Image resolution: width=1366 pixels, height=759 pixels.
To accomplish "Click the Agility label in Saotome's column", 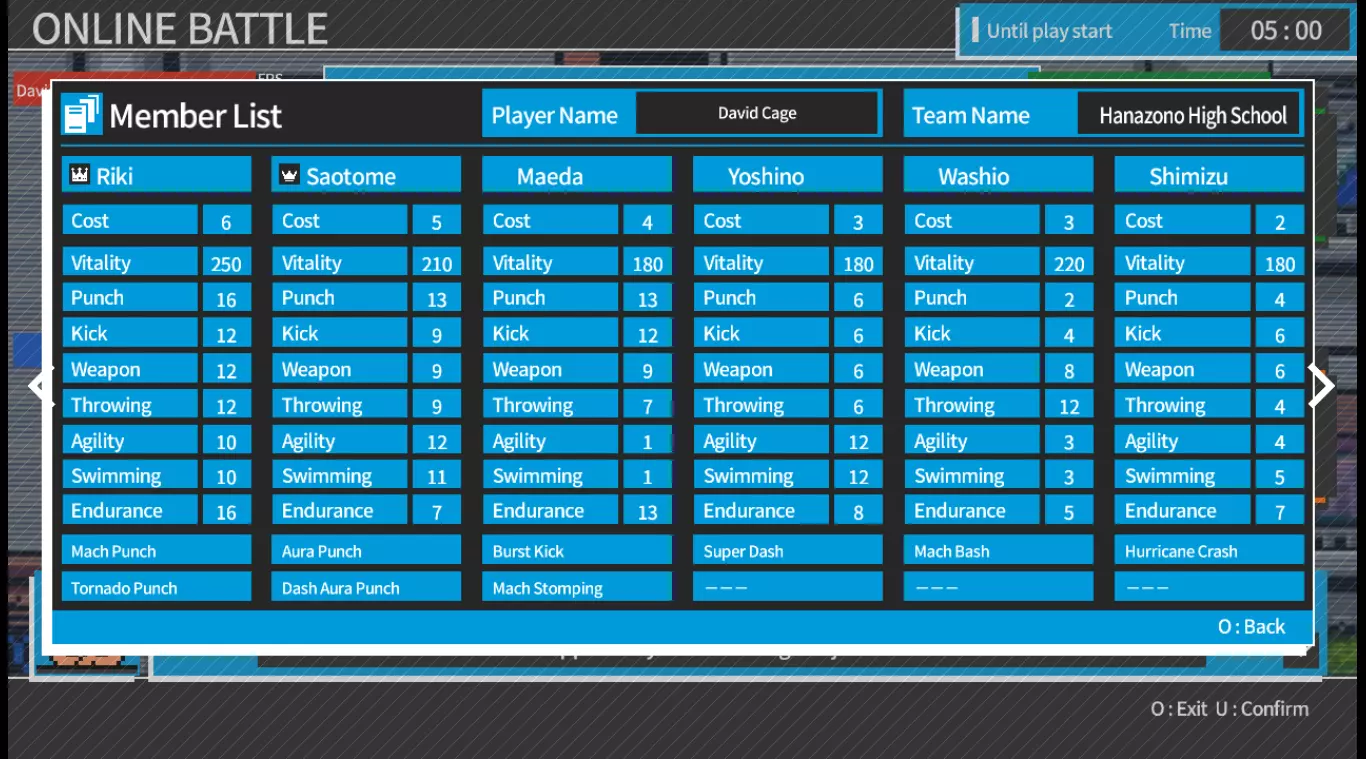I will coord(340,441).
